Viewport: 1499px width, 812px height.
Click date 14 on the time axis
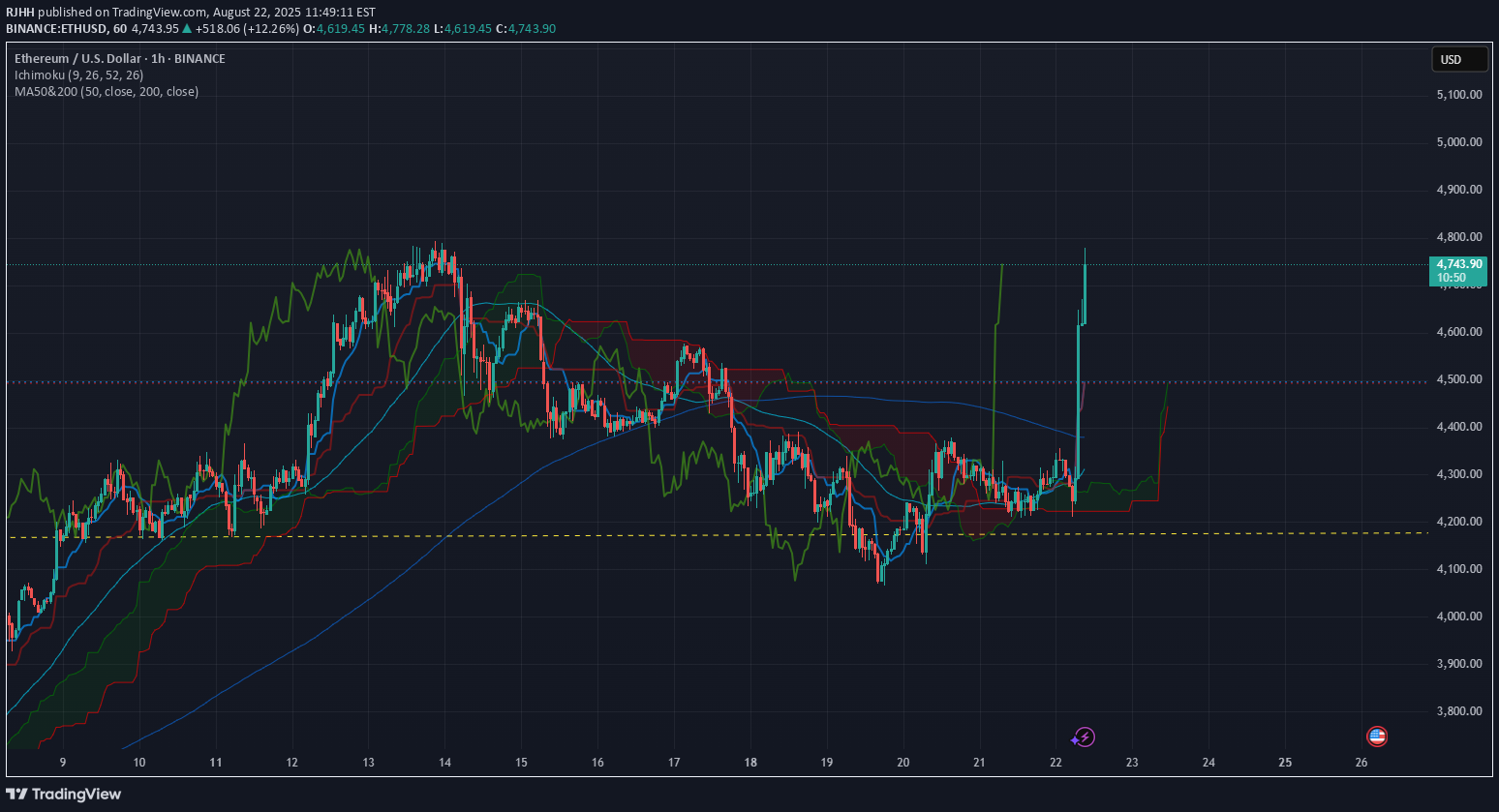pos(444,763)
